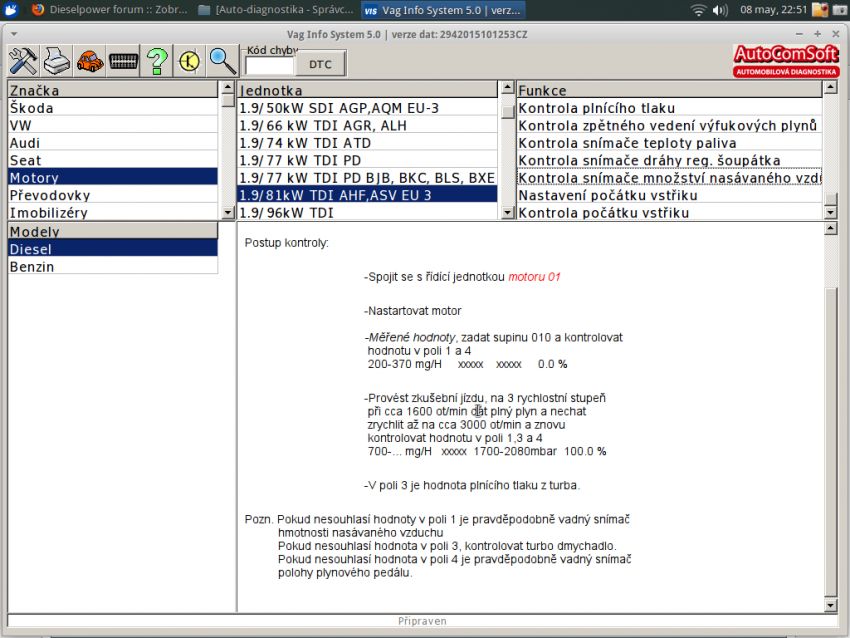Open Kontrola plnícího tlaku function
This screenshot has width=850, height=638.
point(668,108)
